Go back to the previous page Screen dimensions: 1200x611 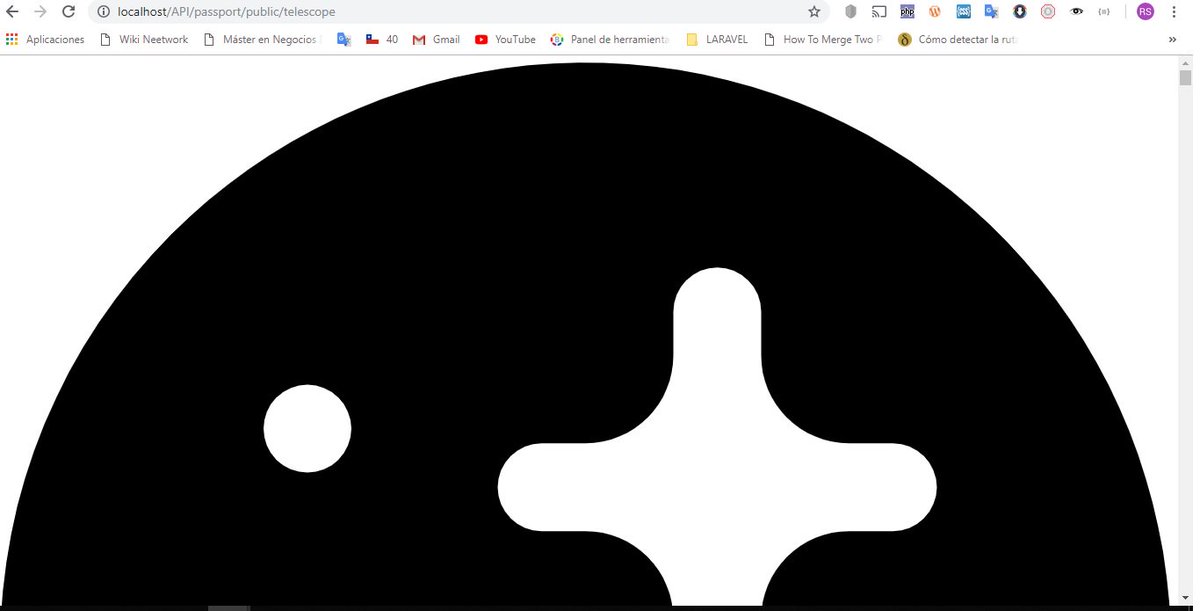13,12
